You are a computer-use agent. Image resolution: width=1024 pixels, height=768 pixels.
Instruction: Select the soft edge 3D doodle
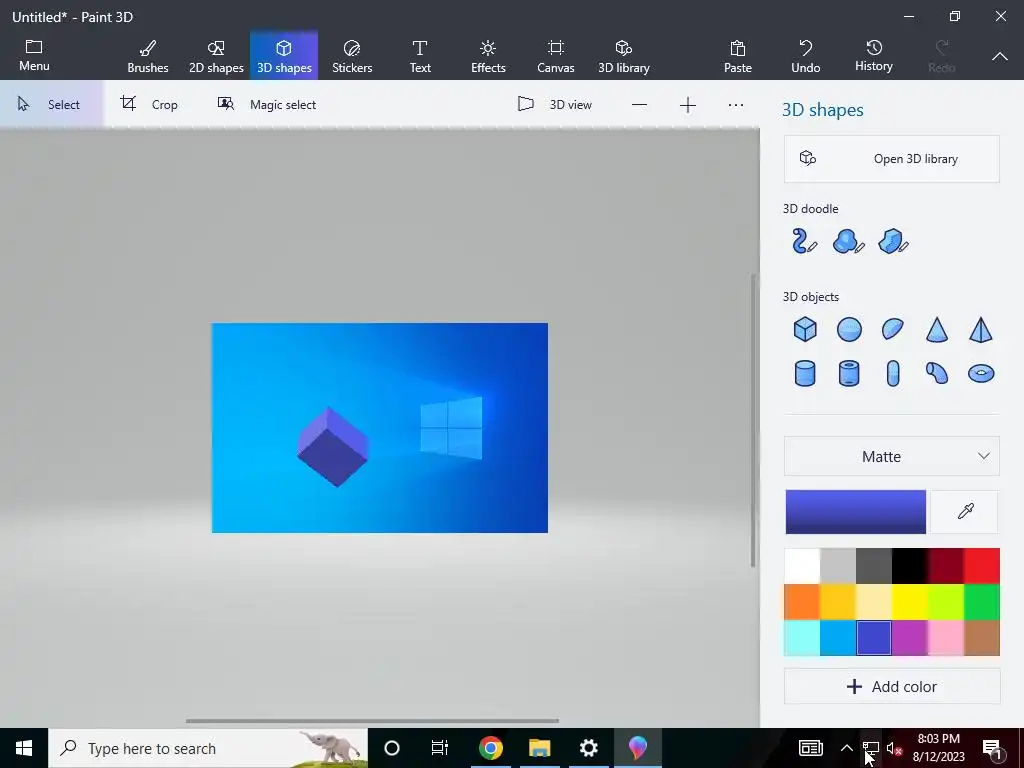pyautogui.click(x=849, y=241)
